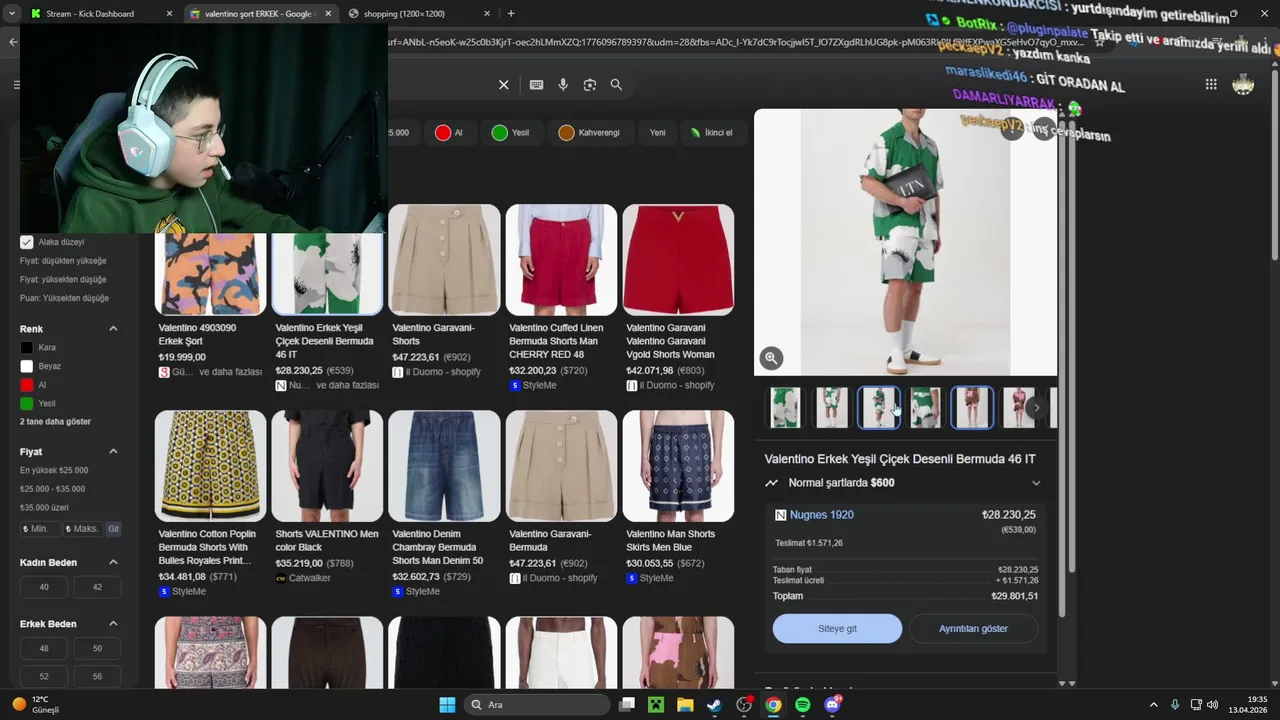The width and height of the screenshot is (1280, 720).
Task: Toggle men's size 50 filter
Action: (97, 649)
